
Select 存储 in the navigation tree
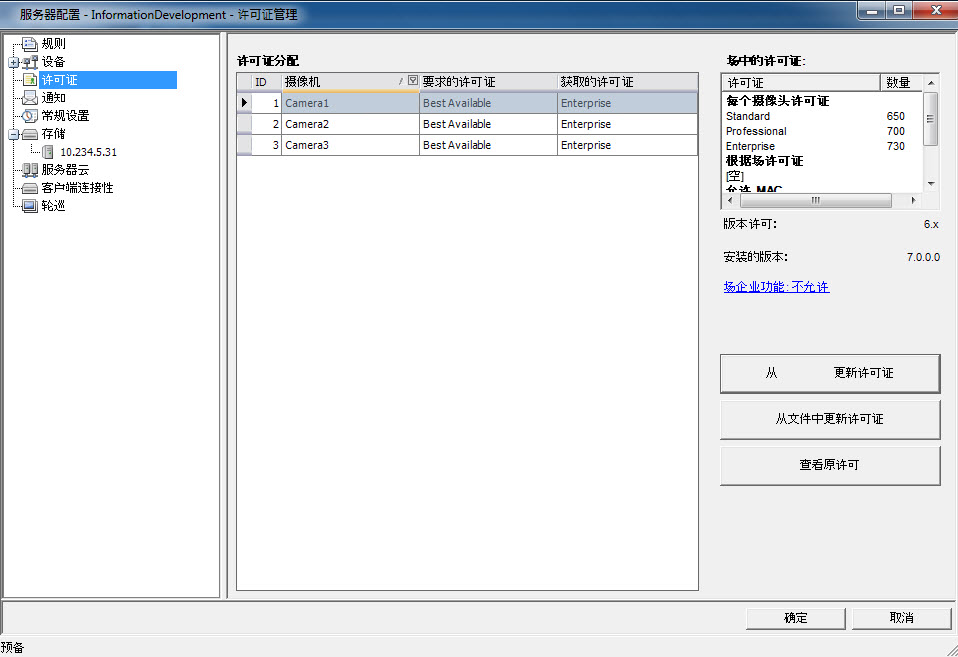pyautogui.click(x=53, y=134)
